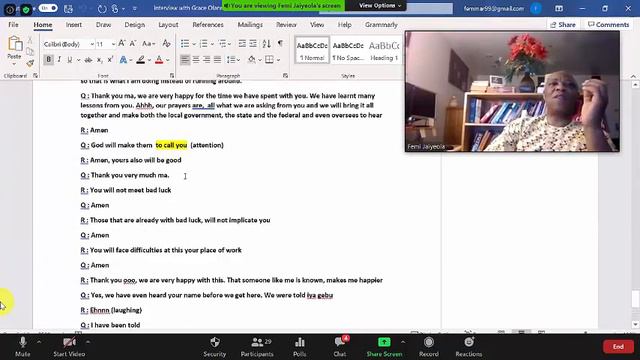The width and height of the screenshot is (640, 360).
Task: Open the Line Spacing dropdown
Action: tap(233, 60)
